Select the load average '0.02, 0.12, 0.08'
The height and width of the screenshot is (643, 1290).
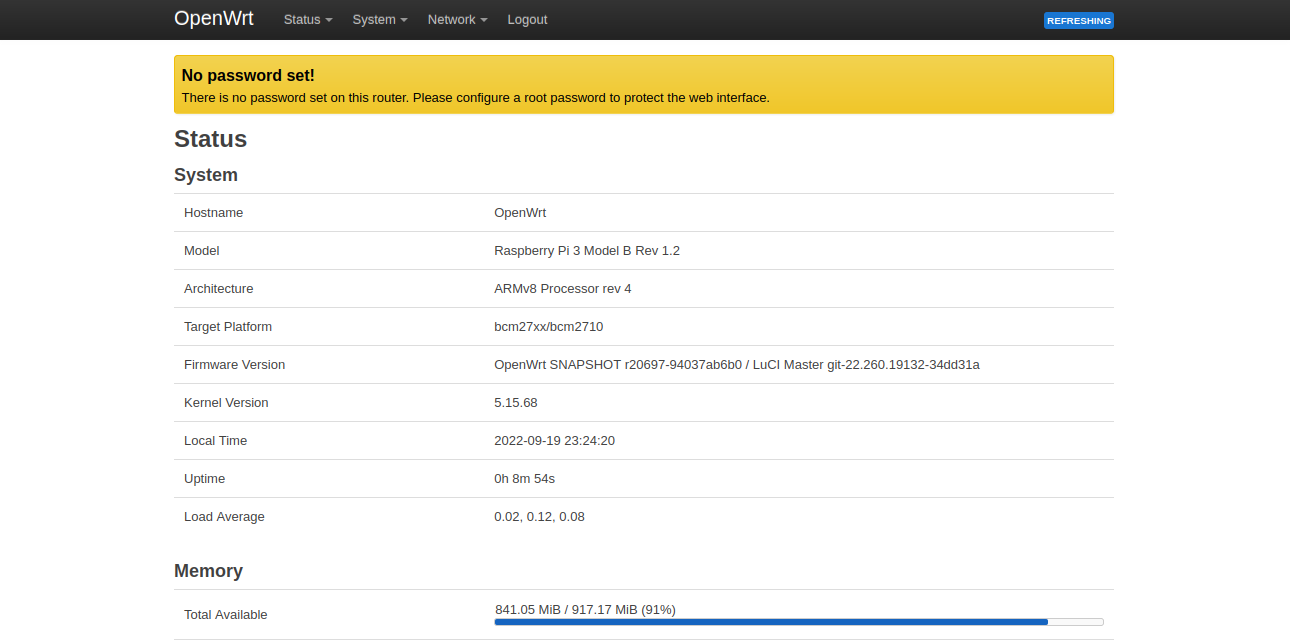click(540, 517)
